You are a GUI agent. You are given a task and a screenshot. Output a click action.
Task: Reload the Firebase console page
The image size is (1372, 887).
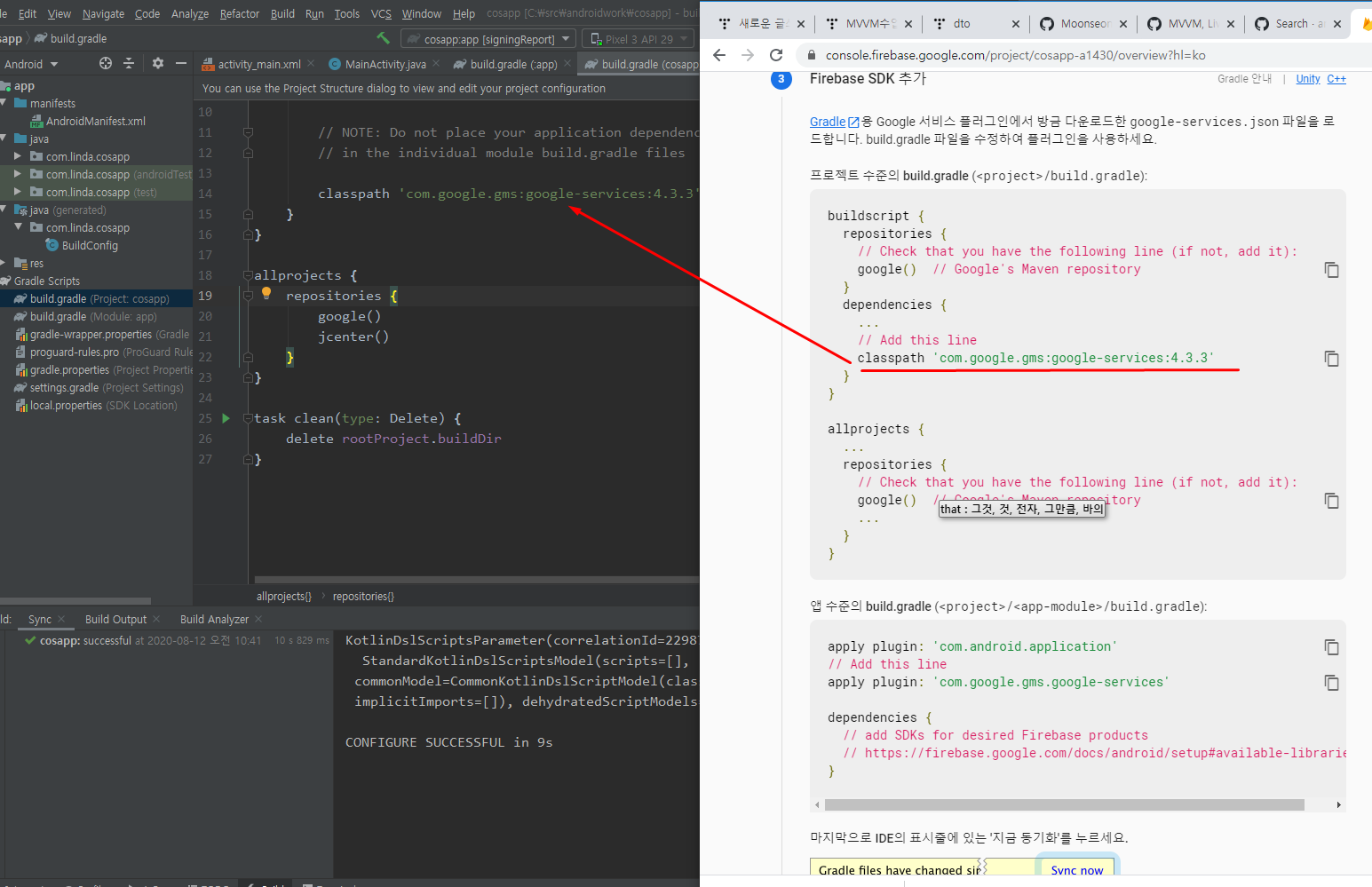(x=776, y=55)
